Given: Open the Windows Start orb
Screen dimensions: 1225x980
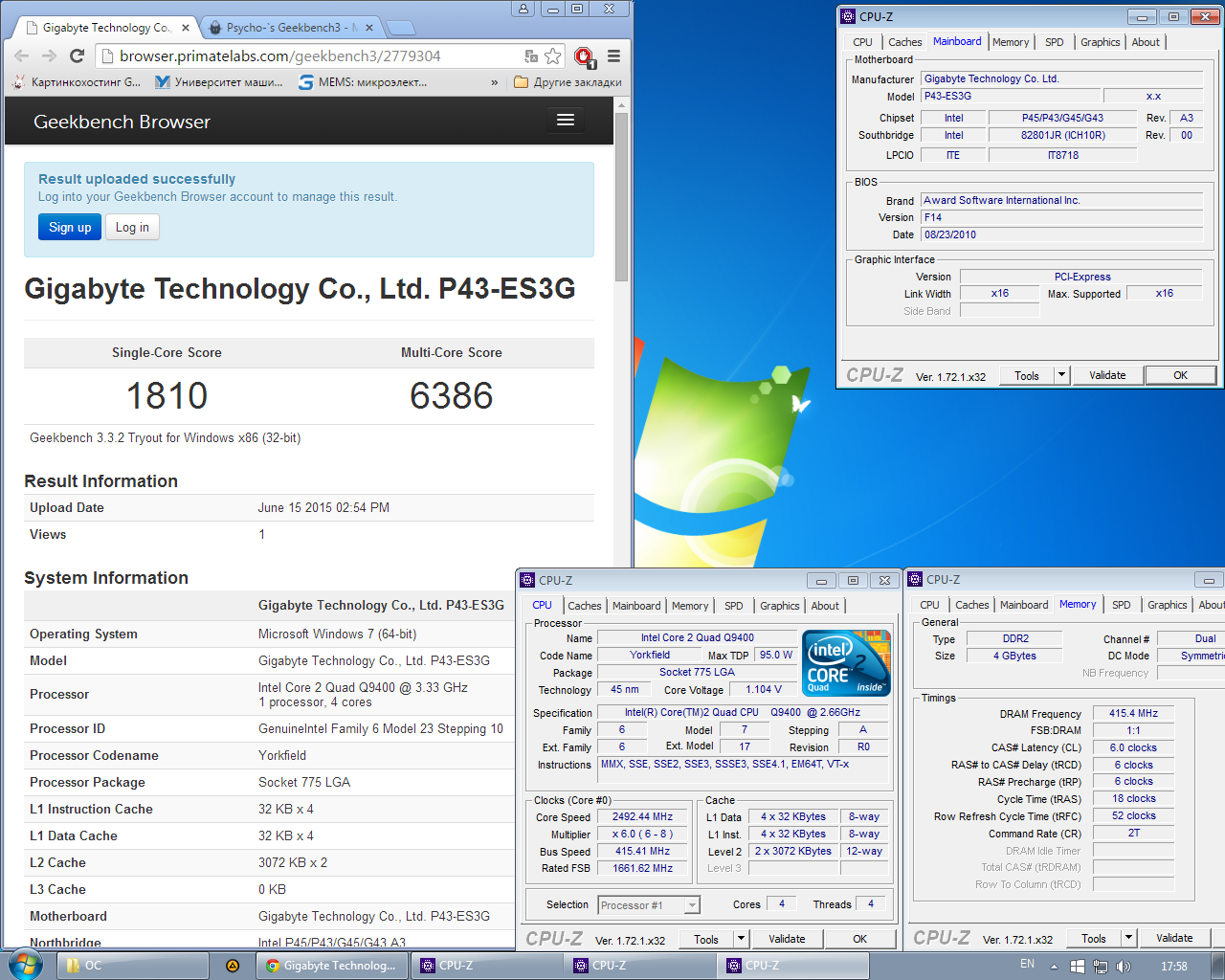Looking at the screenshot, I should coord(24,965).
